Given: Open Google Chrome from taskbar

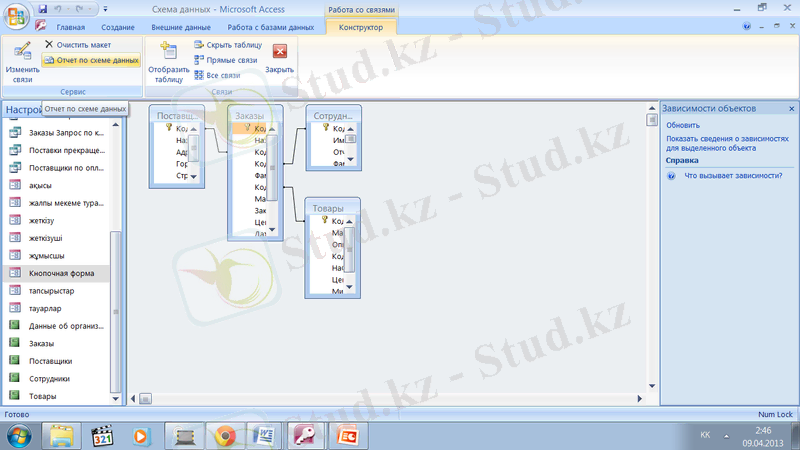Looking at the screenshot, I should tap(224, 436).
